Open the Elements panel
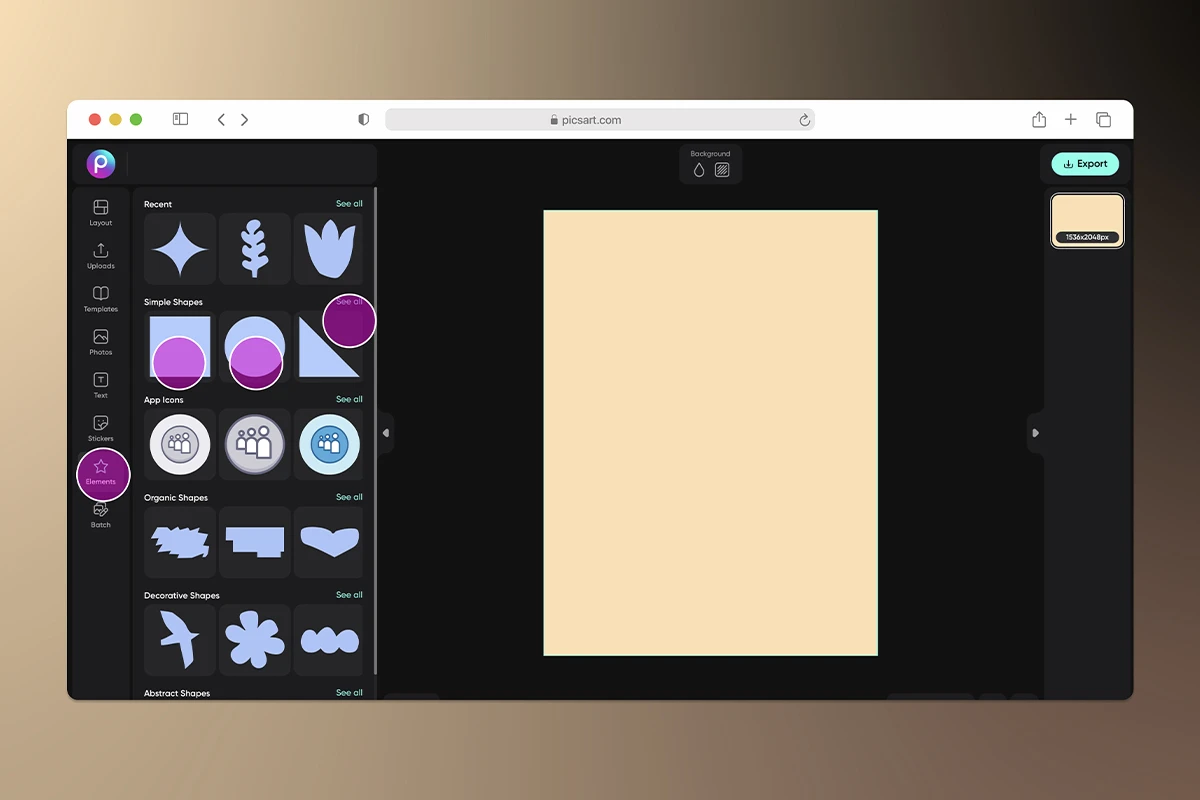1200x800 pixels. [100, 472]
